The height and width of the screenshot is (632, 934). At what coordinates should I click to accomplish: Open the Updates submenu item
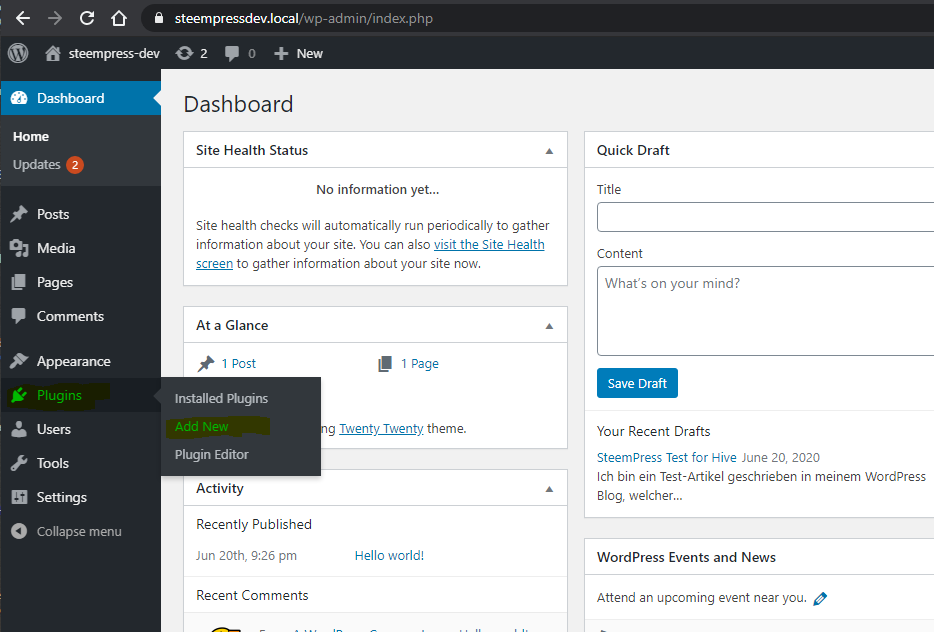(37, 164)
